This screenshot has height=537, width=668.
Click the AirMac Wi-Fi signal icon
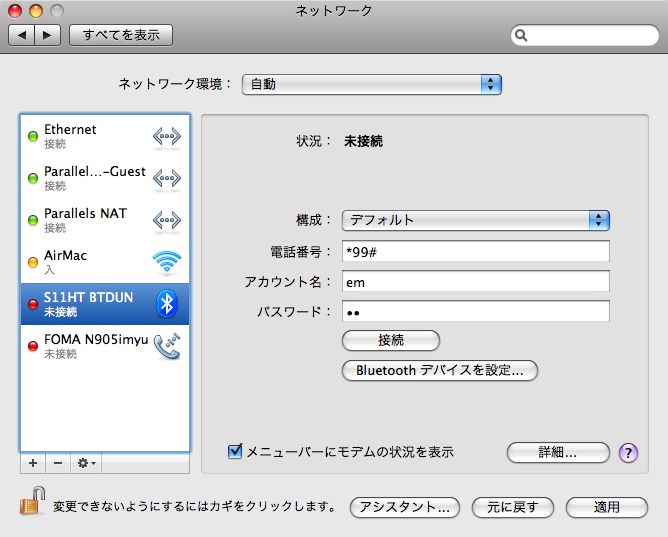(x=167, y=262)
